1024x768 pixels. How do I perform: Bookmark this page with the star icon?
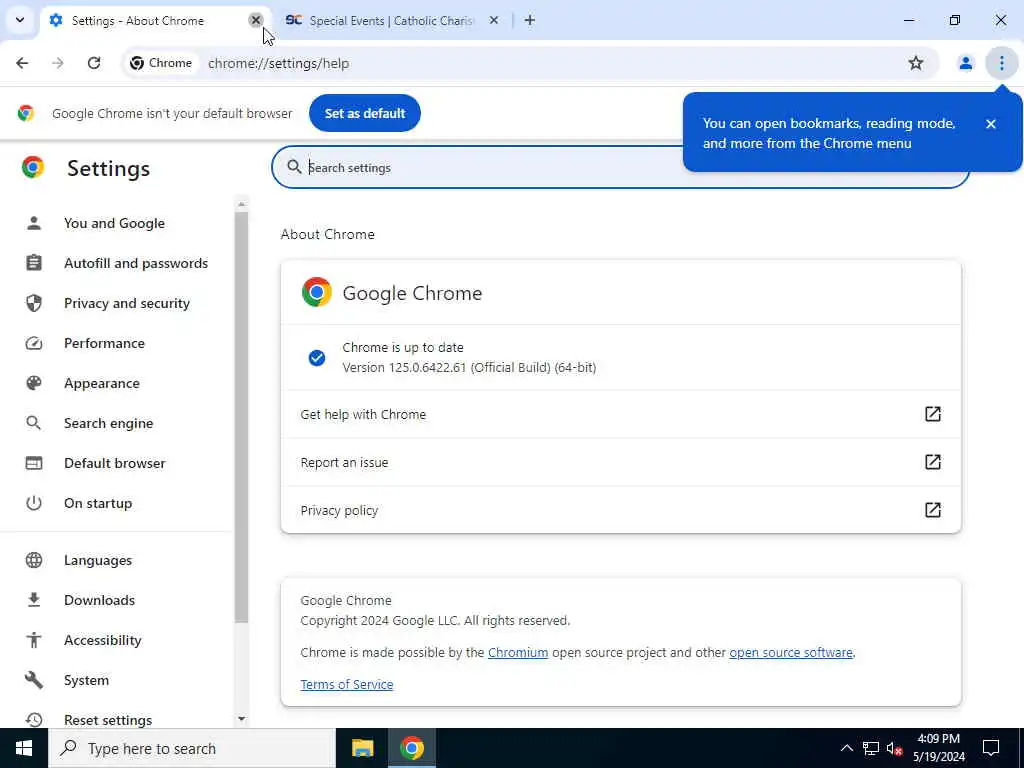point(916,63)
